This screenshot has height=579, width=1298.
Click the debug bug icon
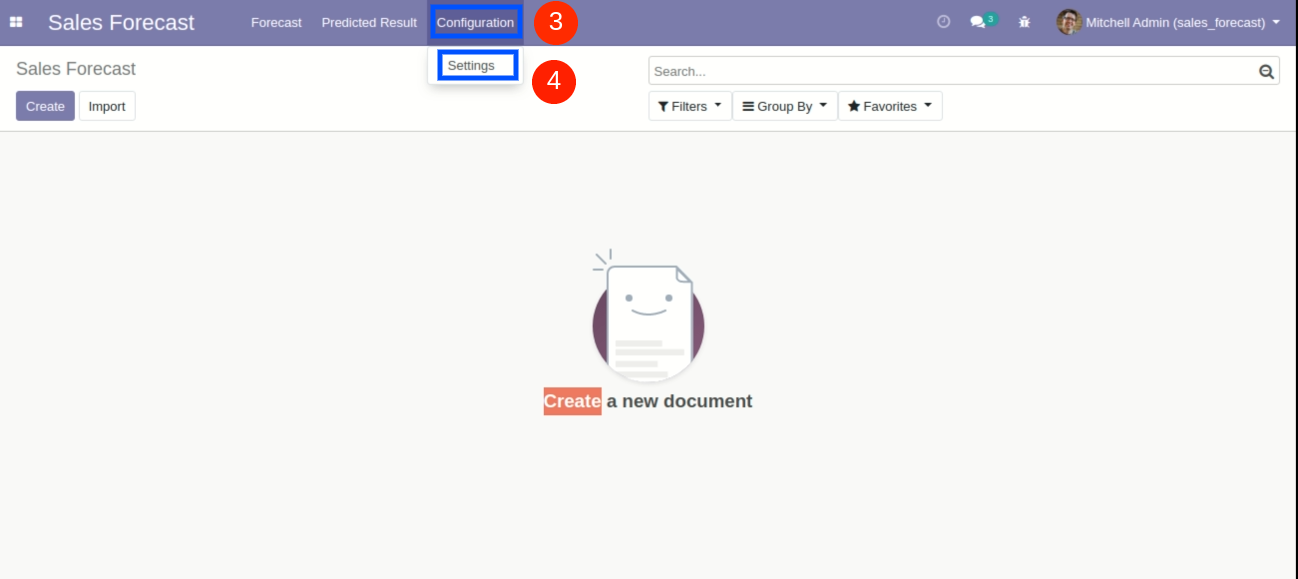1024,22
